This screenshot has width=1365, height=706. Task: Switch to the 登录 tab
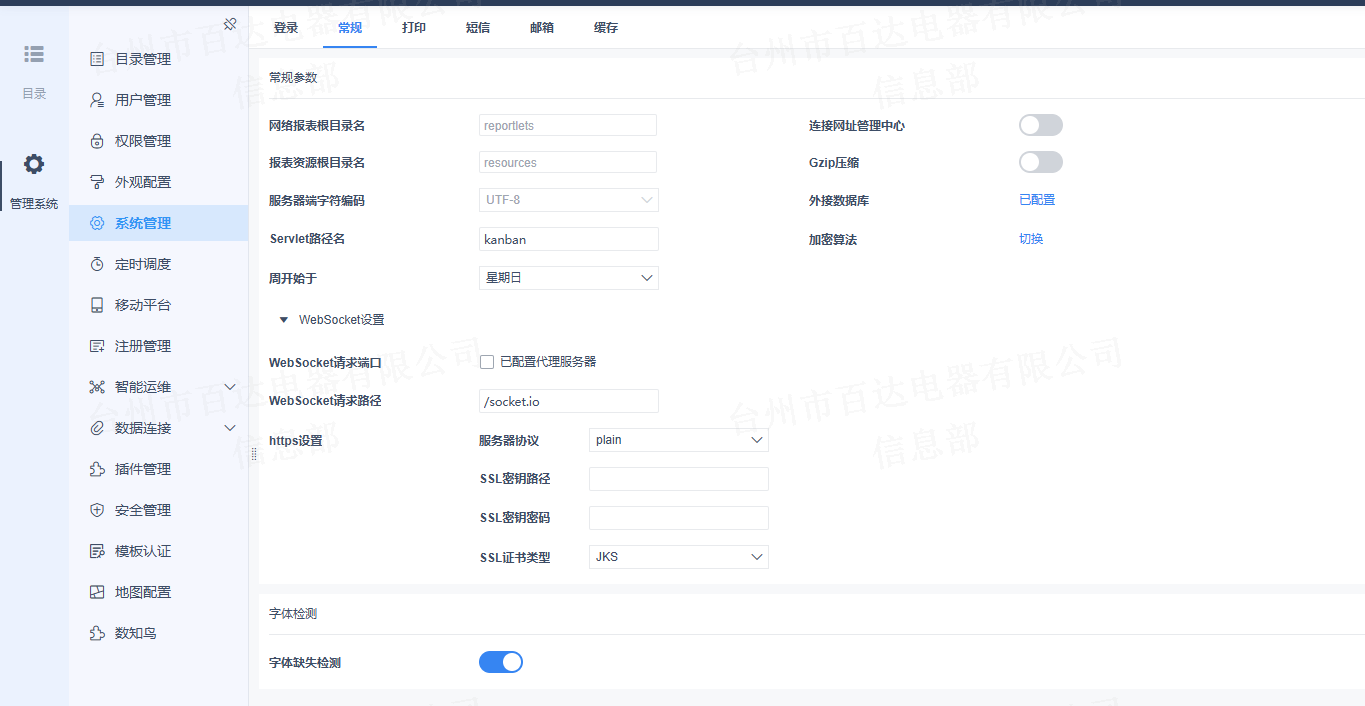[286, 28]
